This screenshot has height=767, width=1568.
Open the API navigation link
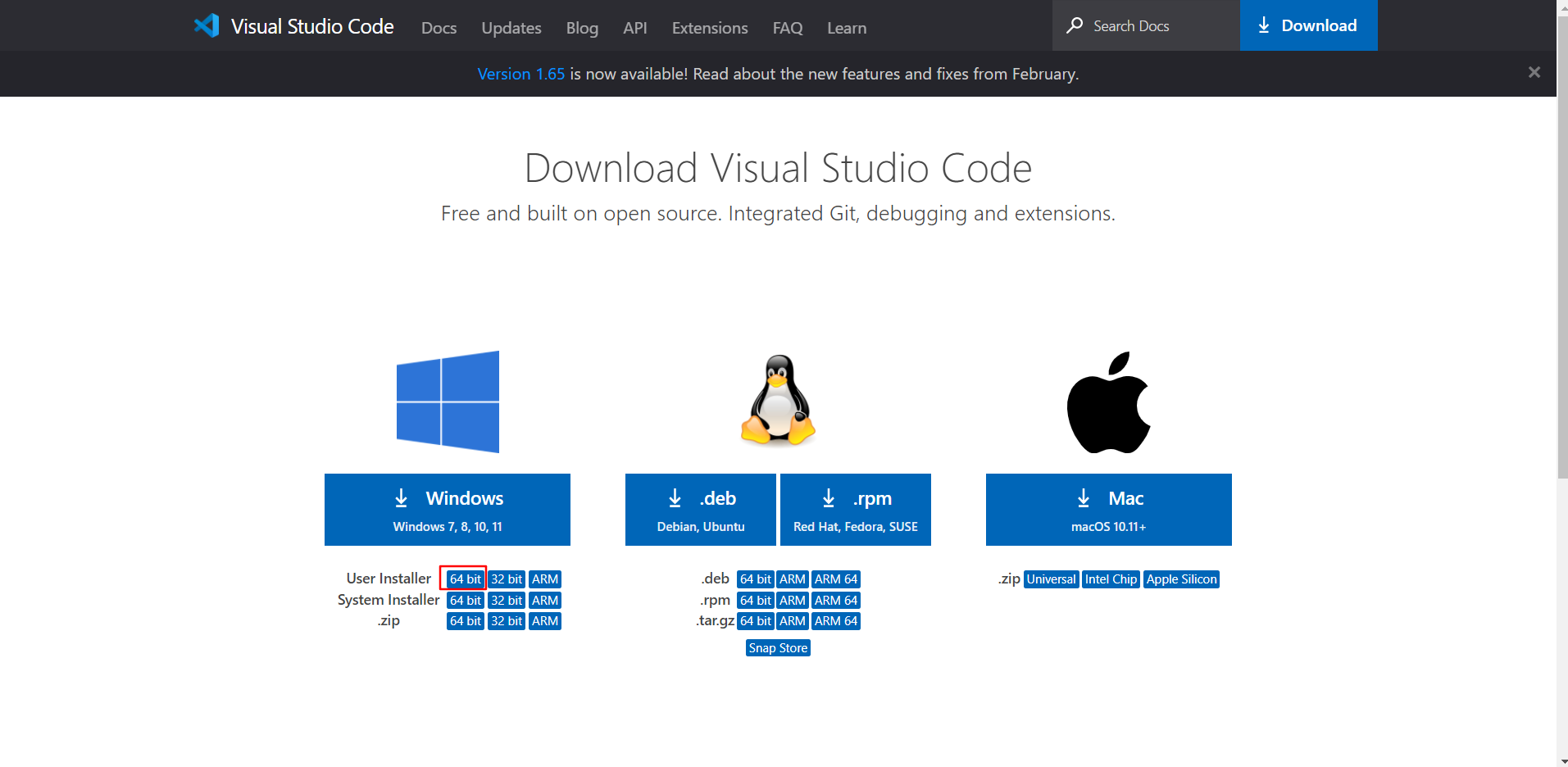[635, 28]
